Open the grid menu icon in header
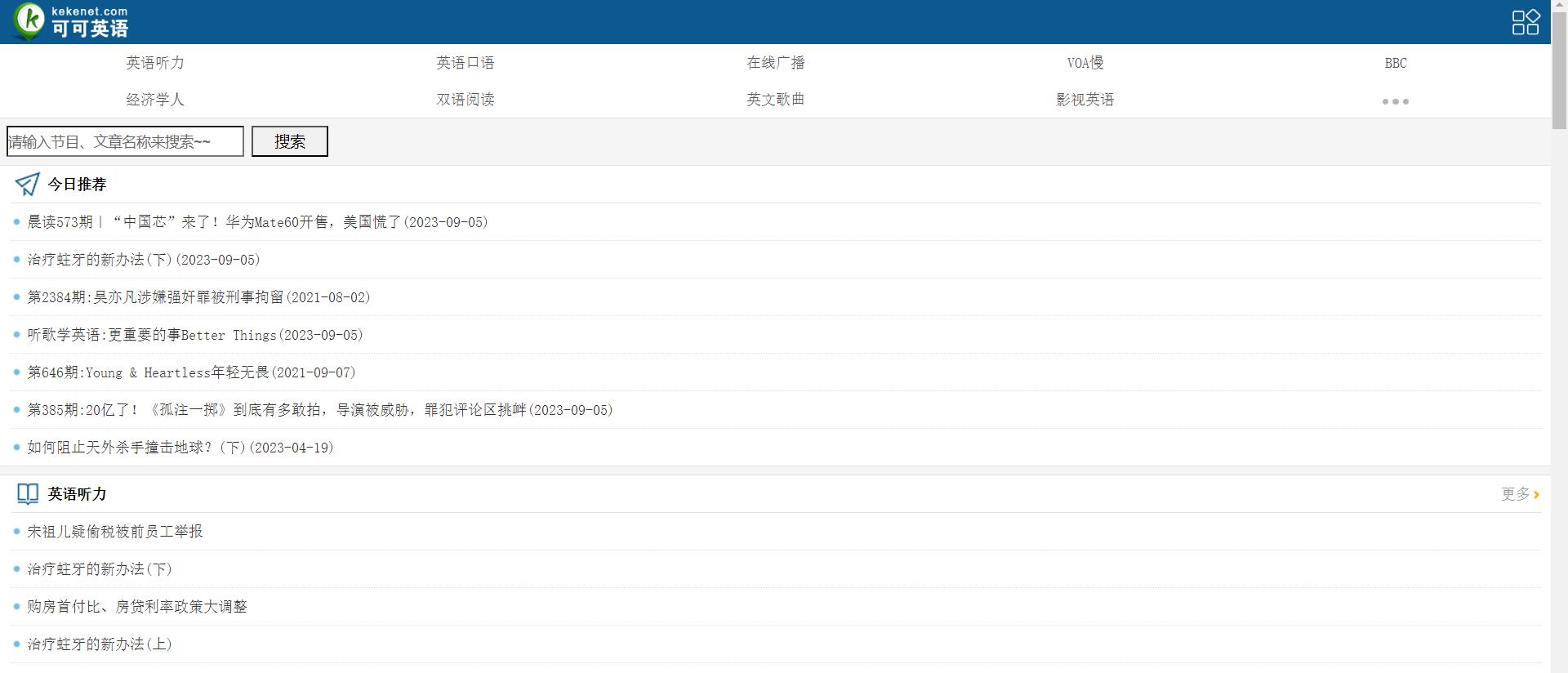 click(x=1525, y=22)
